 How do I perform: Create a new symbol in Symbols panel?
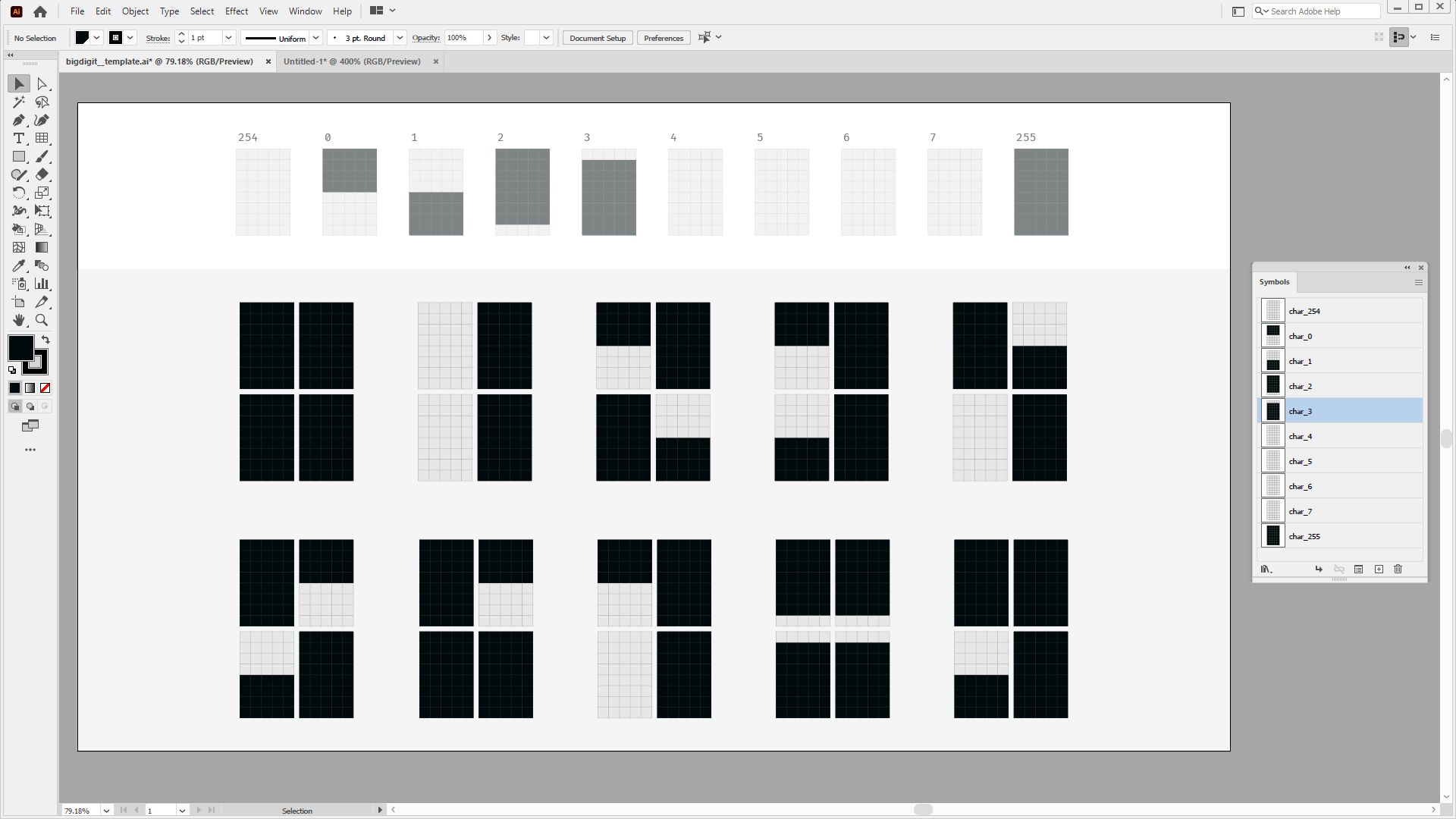click(1378, 569)
